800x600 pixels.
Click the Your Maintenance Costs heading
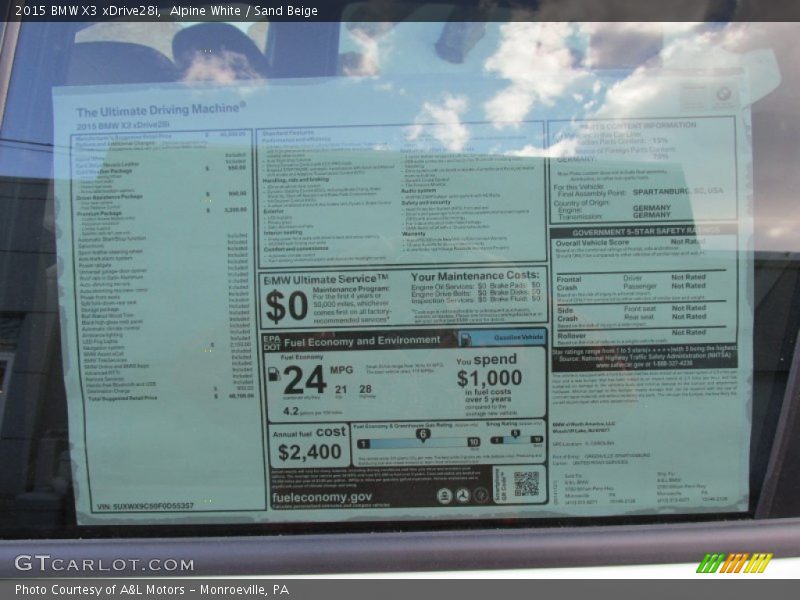point(474,276)
